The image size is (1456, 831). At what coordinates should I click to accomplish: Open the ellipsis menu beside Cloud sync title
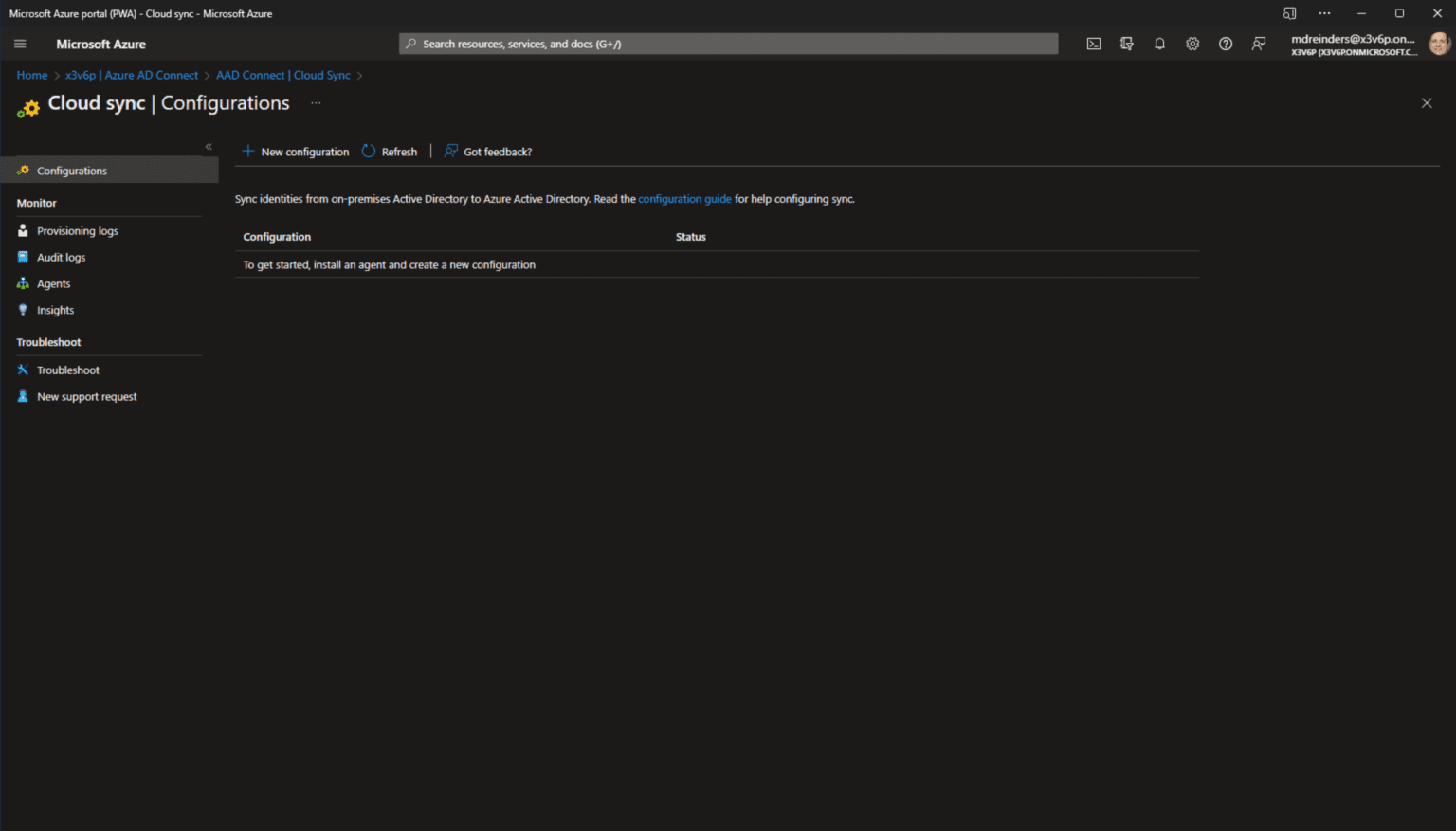(316, 103)
